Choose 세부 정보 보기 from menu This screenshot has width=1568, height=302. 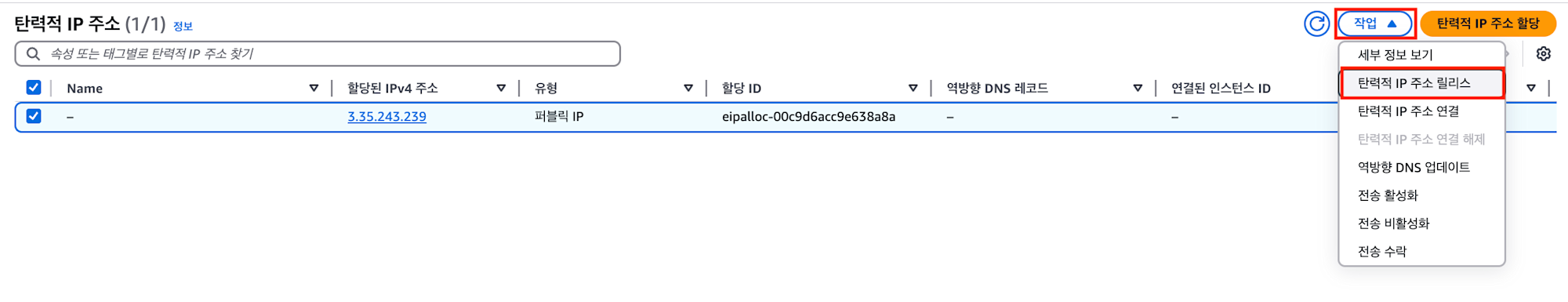[1422, 55]
